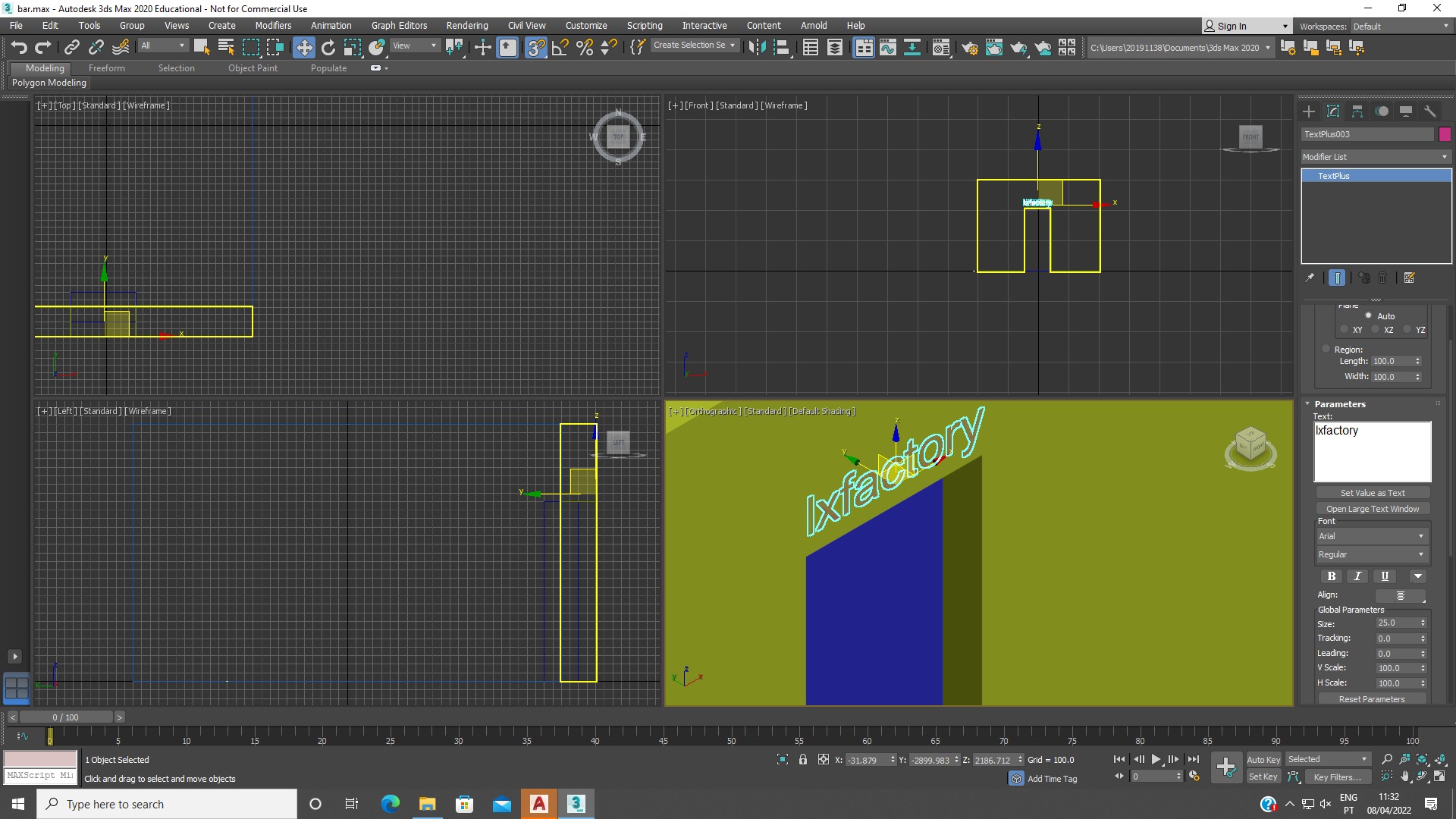Select the Undo tool in toolbar

(x=18, y=46)
